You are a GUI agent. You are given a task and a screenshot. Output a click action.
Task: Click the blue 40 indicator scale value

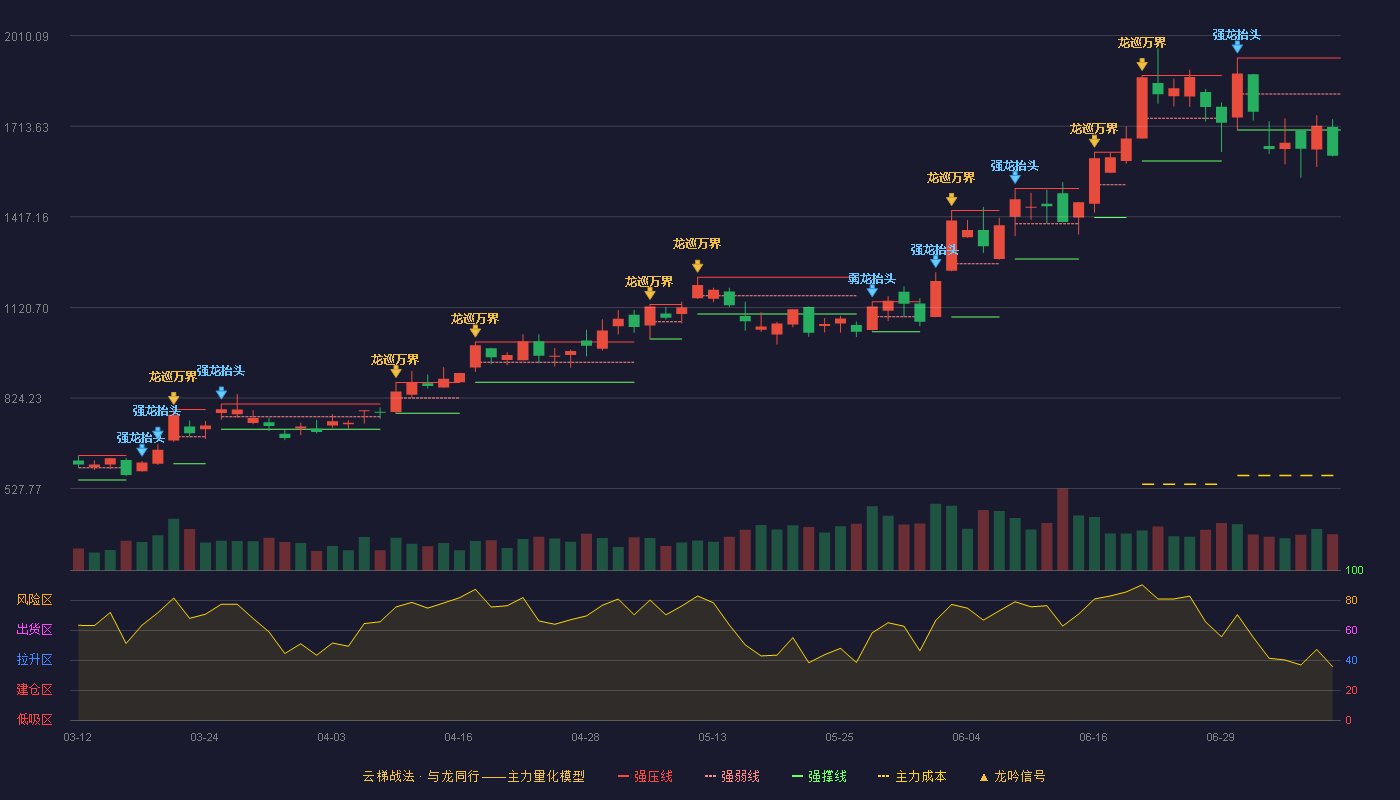click(1350, 660)
